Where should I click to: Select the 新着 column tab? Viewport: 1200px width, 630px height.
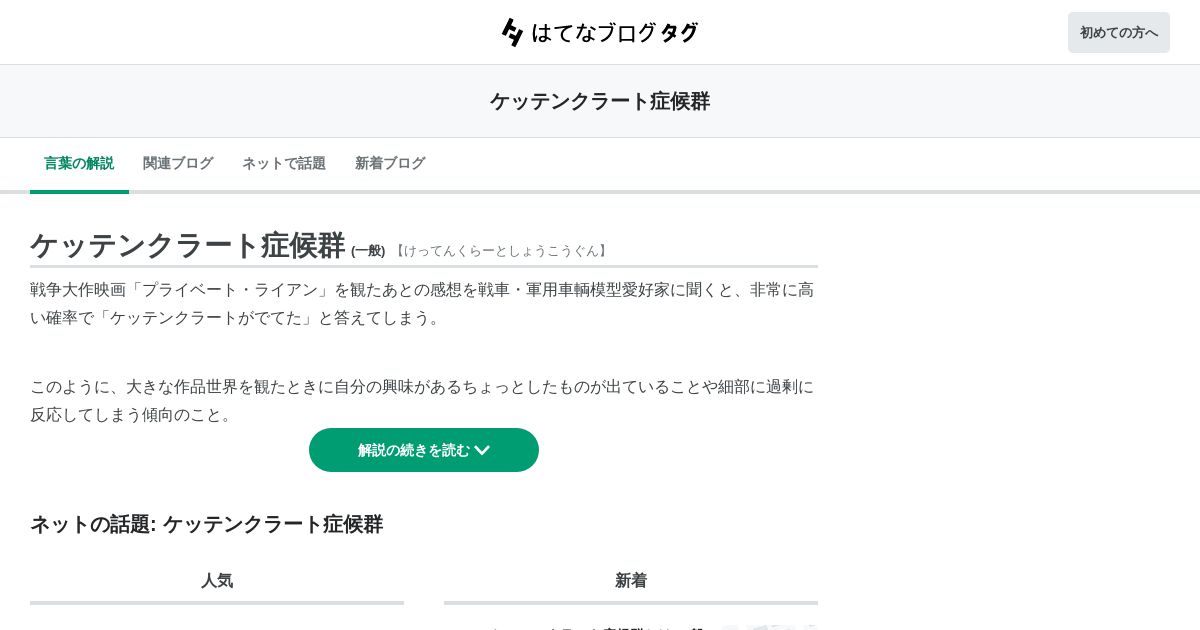[631, 581]
